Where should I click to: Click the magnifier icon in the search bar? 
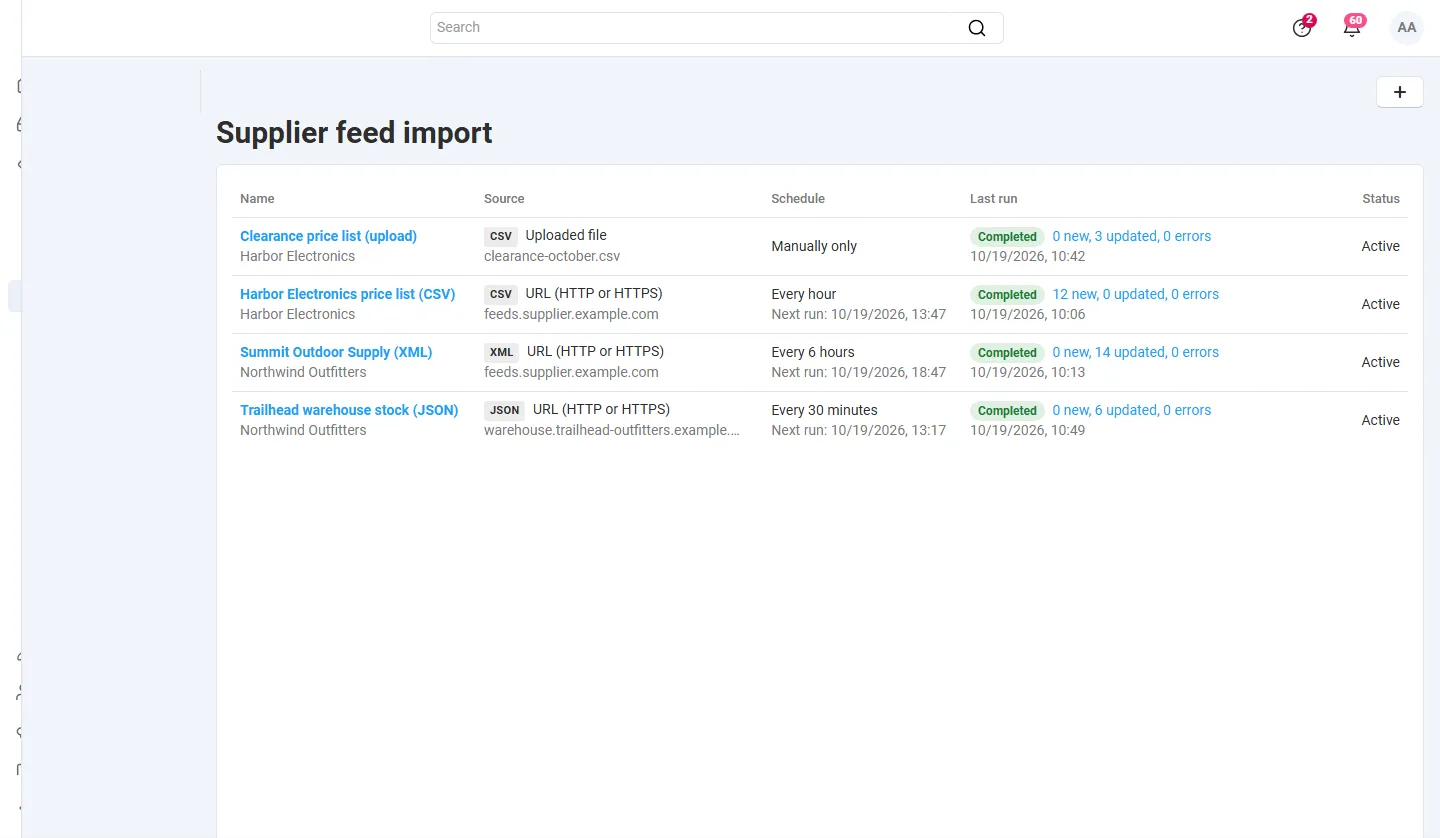[977, 28]
